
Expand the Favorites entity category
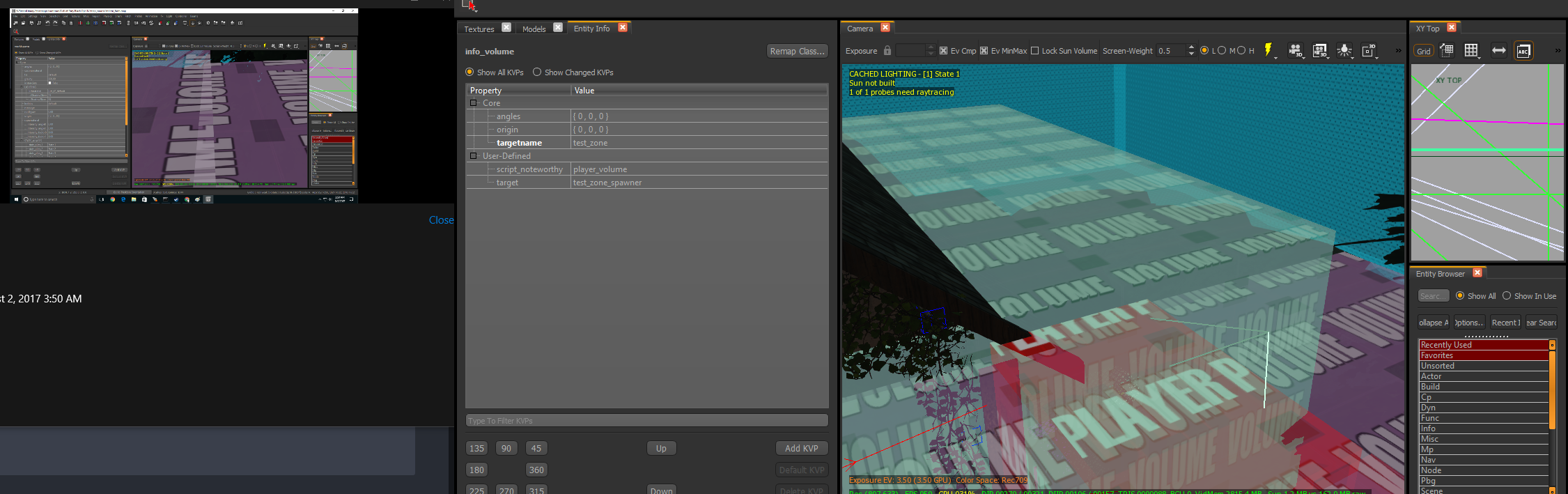(1484, 355)
